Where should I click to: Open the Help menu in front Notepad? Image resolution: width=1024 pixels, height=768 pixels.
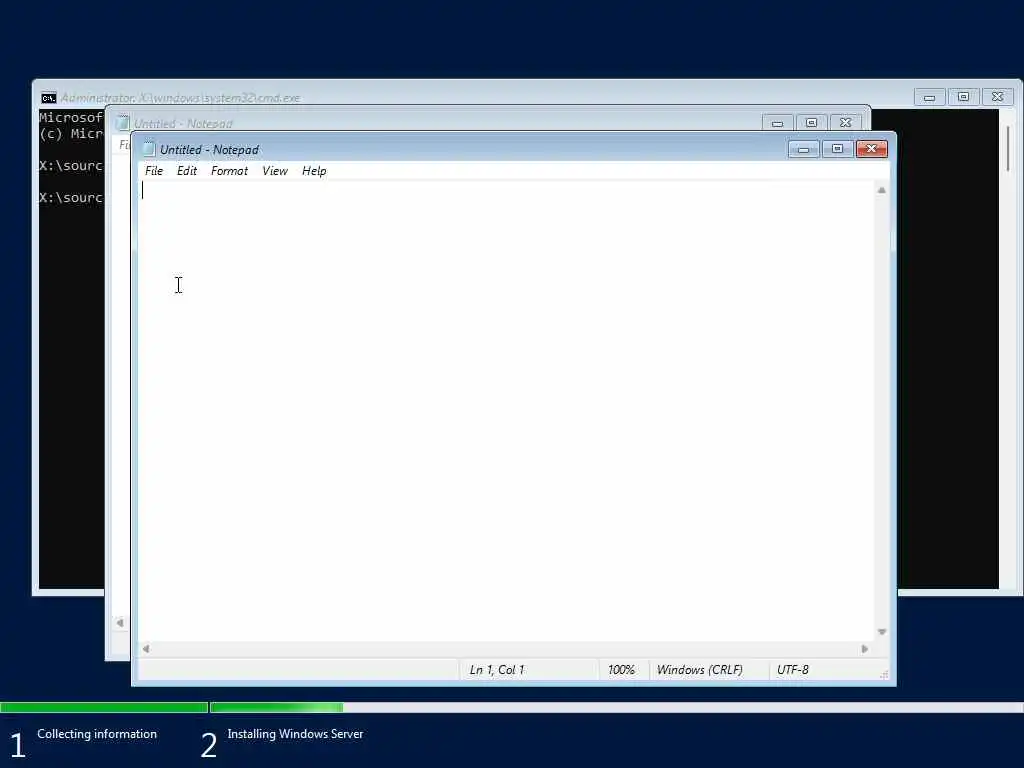point(313,170)
